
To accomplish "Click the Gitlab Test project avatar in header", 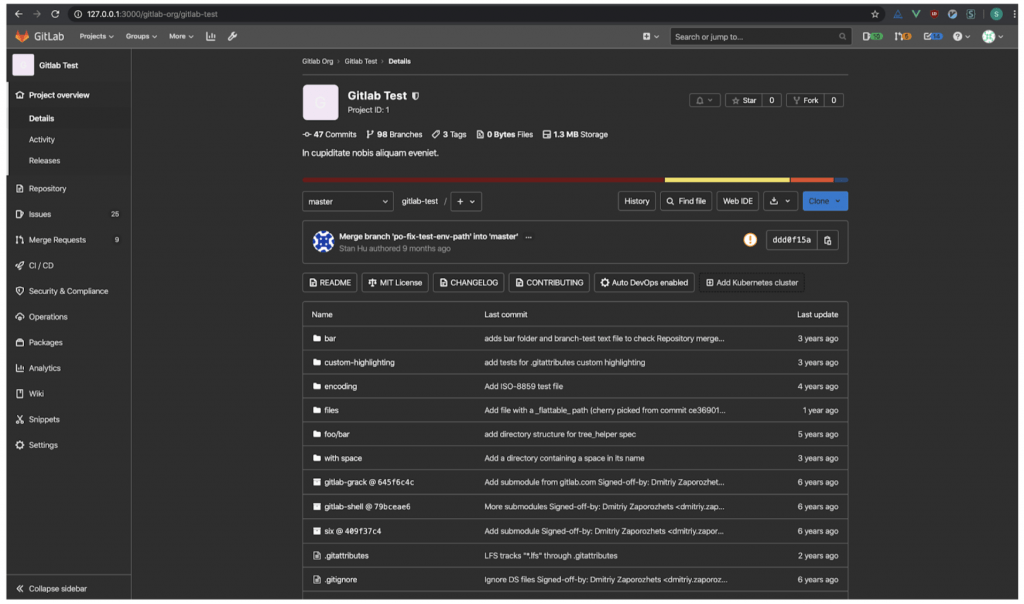I will [x=320, y=102].
